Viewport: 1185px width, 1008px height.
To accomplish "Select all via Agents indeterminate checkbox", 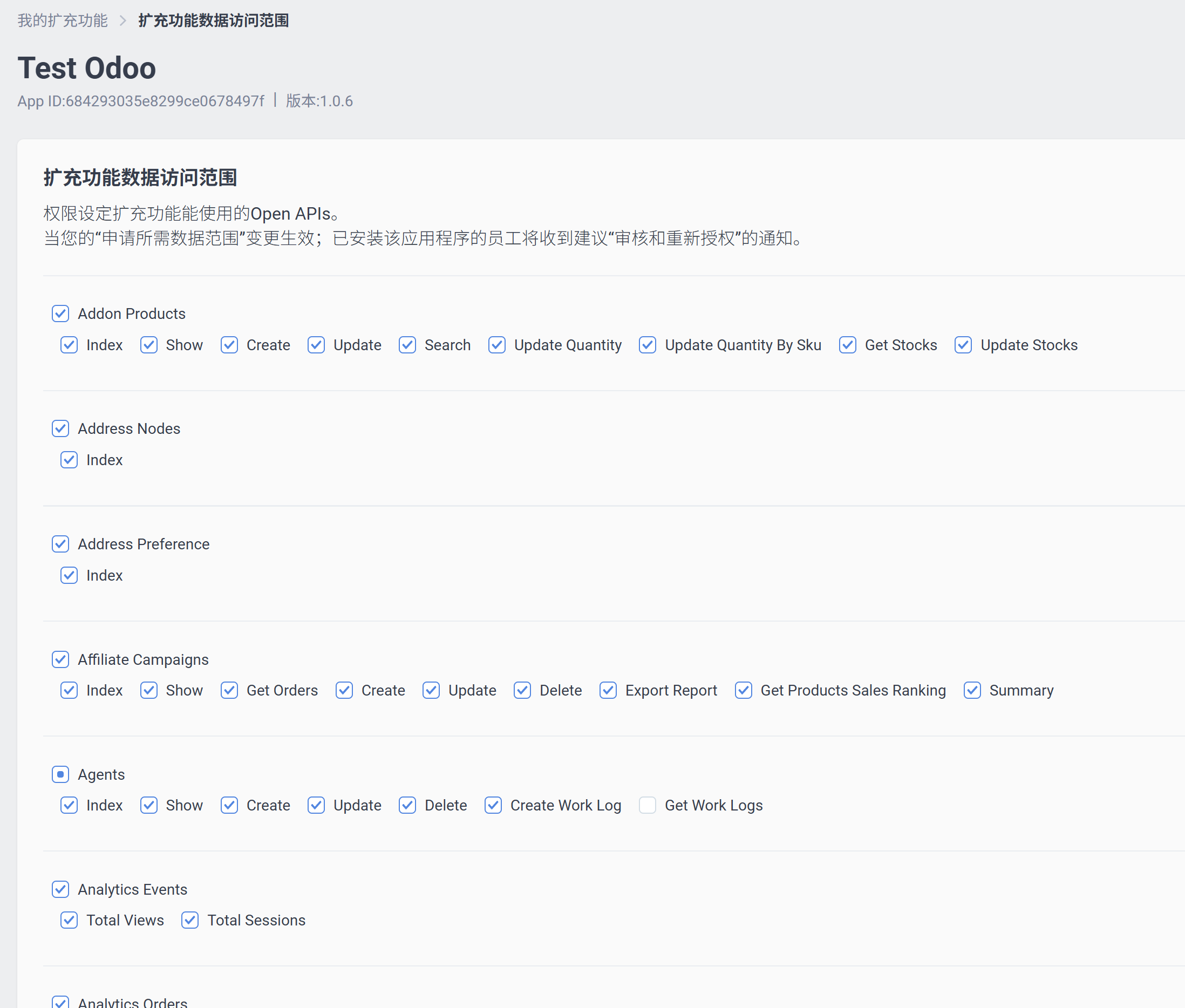I will [60, 774].
